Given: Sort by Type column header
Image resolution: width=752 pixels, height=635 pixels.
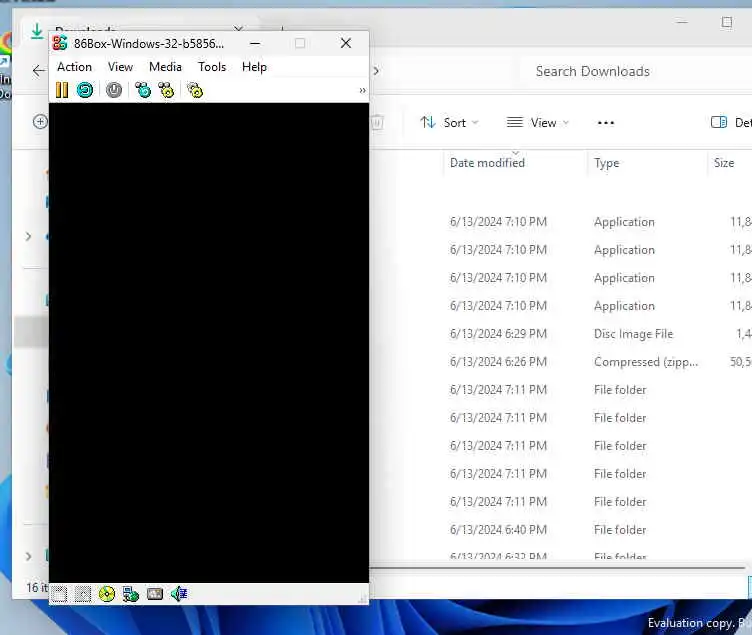Looking at the screenshot, I should pos(606,163).
